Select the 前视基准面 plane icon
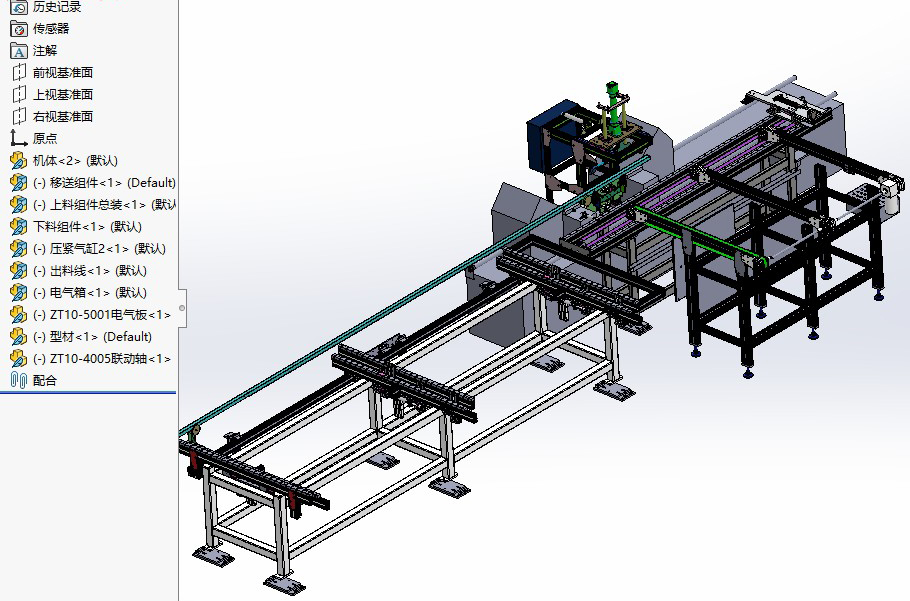 point(19,73)
